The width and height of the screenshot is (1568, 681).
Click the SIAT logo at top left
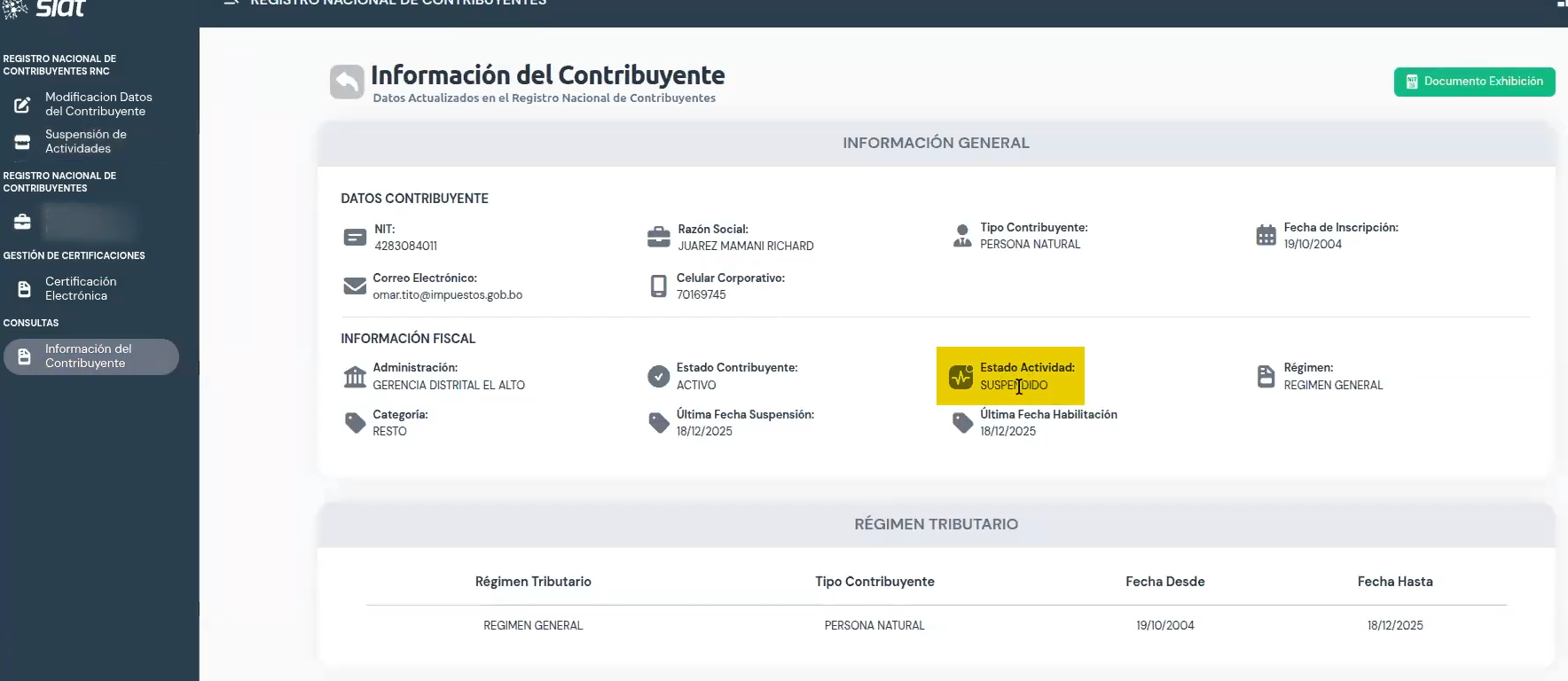tap(49, 9)
